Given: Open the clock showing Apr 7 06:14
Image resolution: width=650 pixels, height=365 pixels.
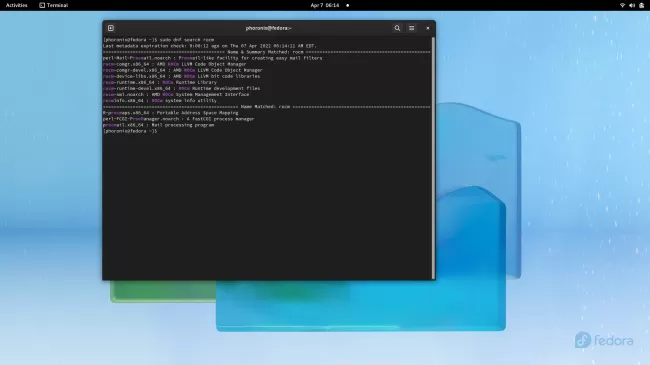Looking at the screenshot, I should tap(325, 5).
